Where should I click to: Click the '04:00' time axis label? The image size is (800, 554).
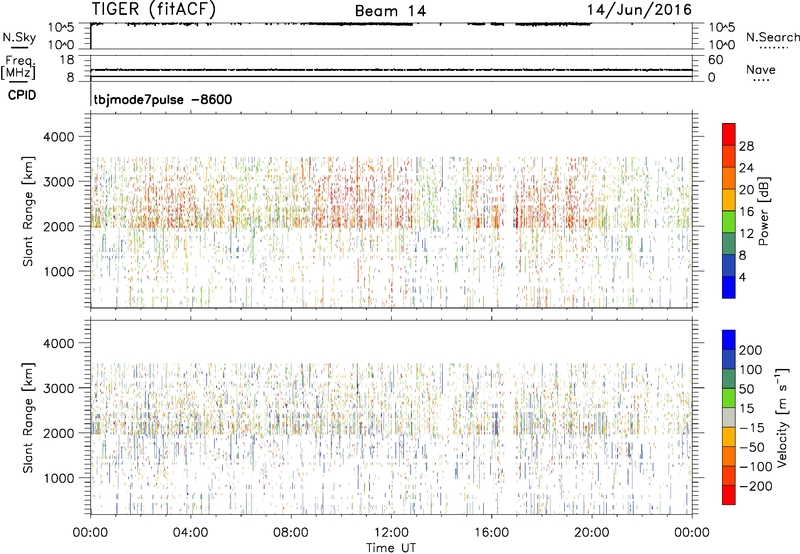tap(191, 533)
